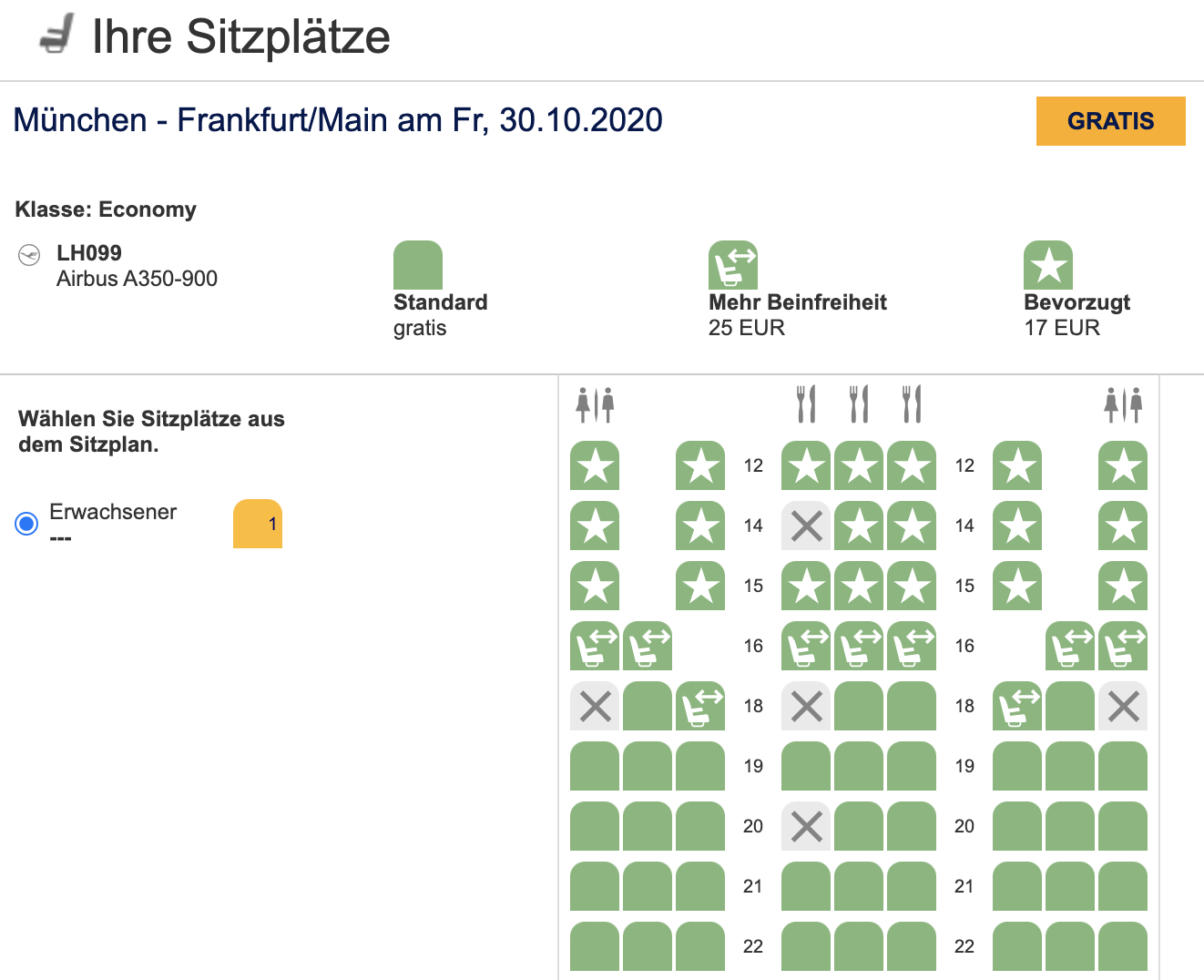Choose extra legroom seat in right block row 18
This screenshot has height=980, width=1204.
click(1017, 707)
